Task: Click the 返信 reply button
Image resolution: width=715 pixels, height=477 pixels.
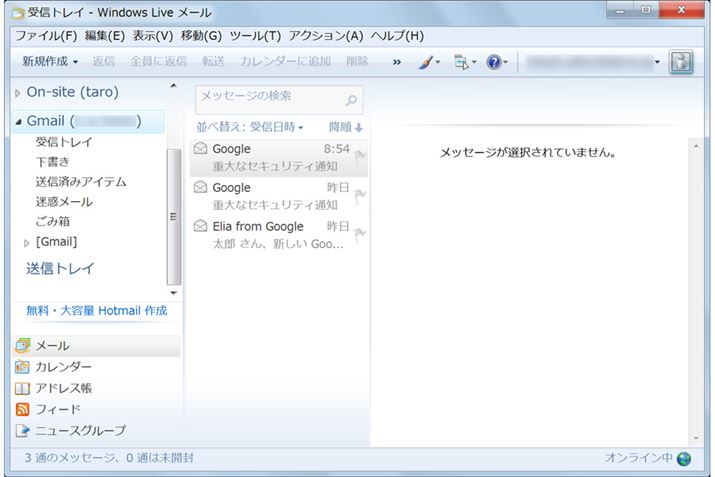Action: pos(104,61)
